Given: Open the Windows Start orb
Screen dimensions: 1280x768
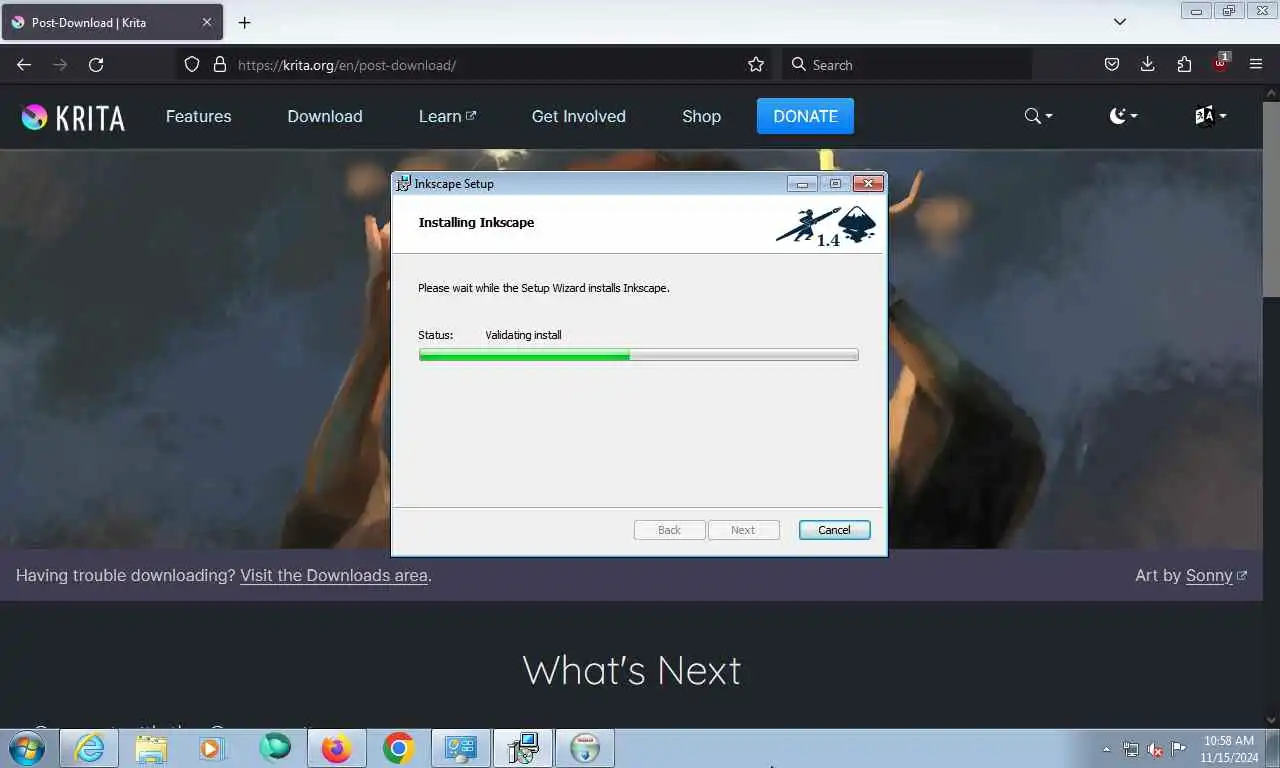Looking at the screenshot, I should point(25,748).
